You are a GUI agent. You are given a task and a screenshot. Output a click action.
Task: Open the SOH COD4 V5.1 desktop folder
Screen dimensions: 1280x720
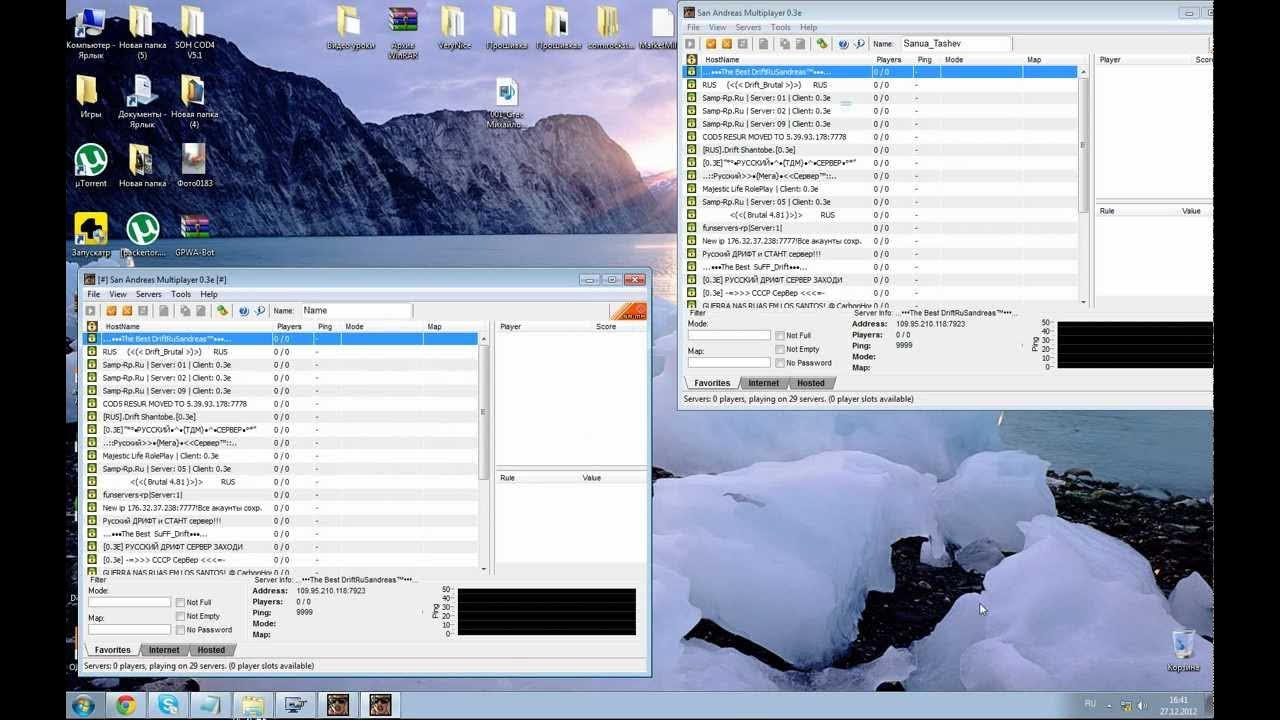click(x=194, y=32)
